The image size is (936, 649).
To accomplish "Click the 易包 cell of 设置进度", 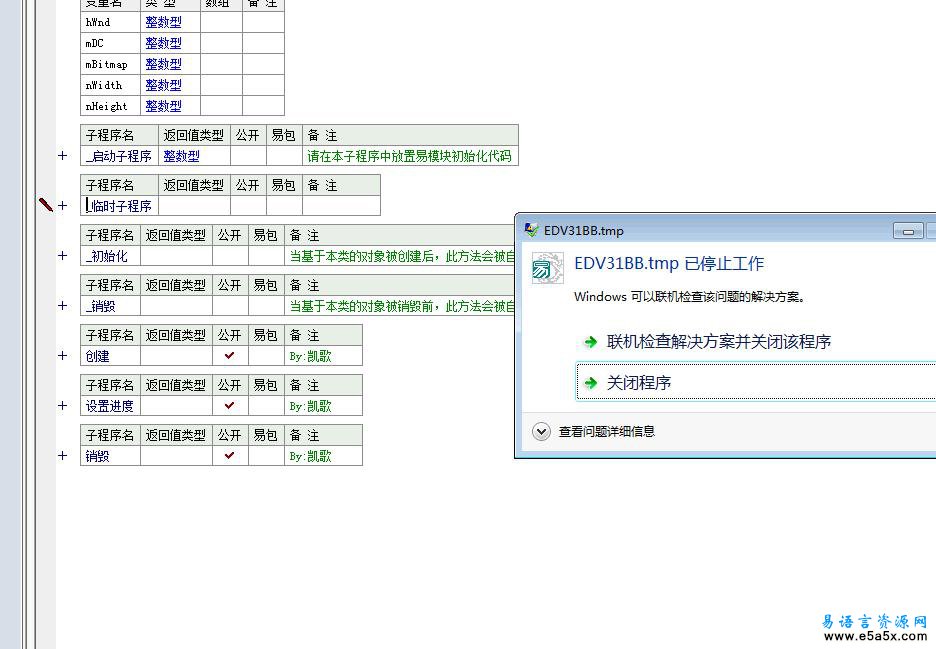I will 266,406.
